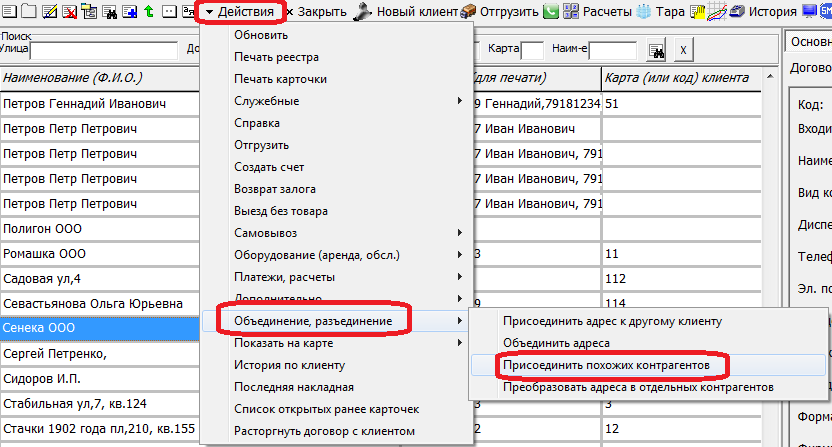
Task: Click the green phone call icon
Action: pyautogui.click(x=551, y=12)
